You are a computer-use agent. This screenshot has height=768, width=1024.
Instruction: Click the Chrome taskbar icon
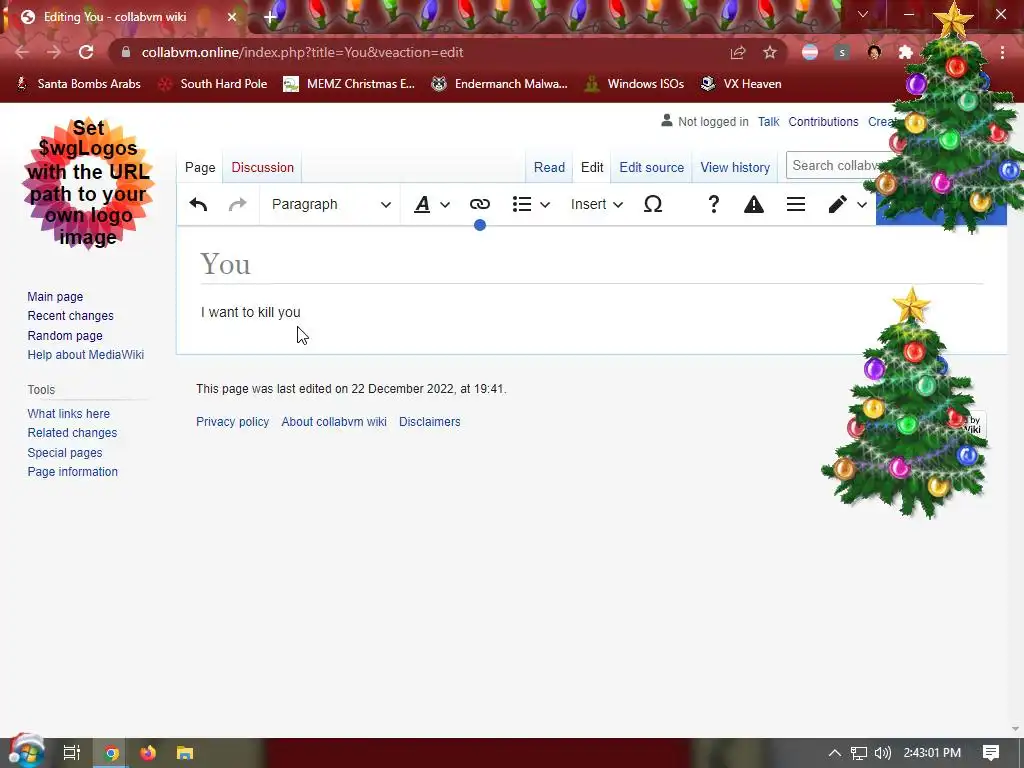click(111, 753)
